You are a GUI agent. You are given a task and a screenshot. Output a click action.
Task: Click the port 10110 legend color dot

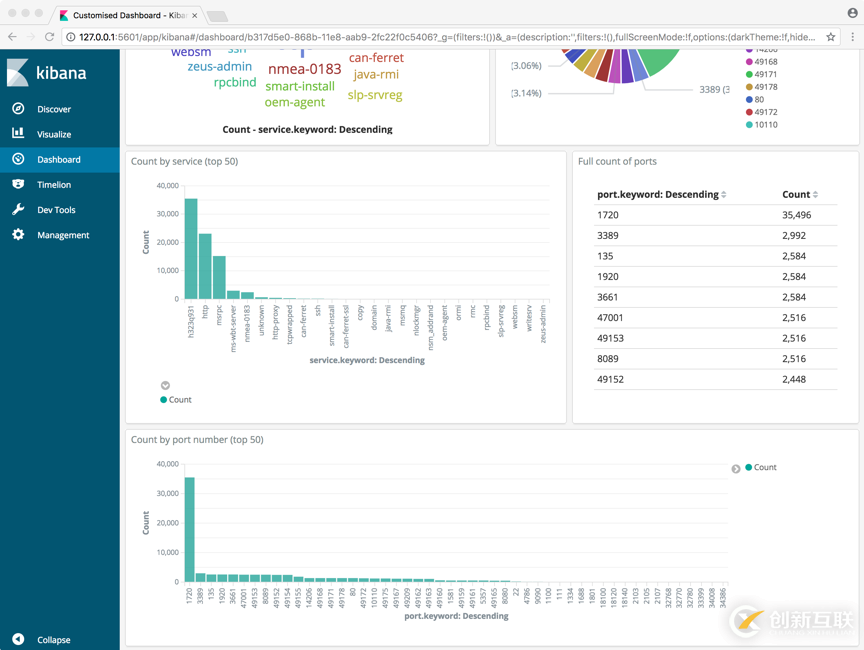(x=750, y=125)
